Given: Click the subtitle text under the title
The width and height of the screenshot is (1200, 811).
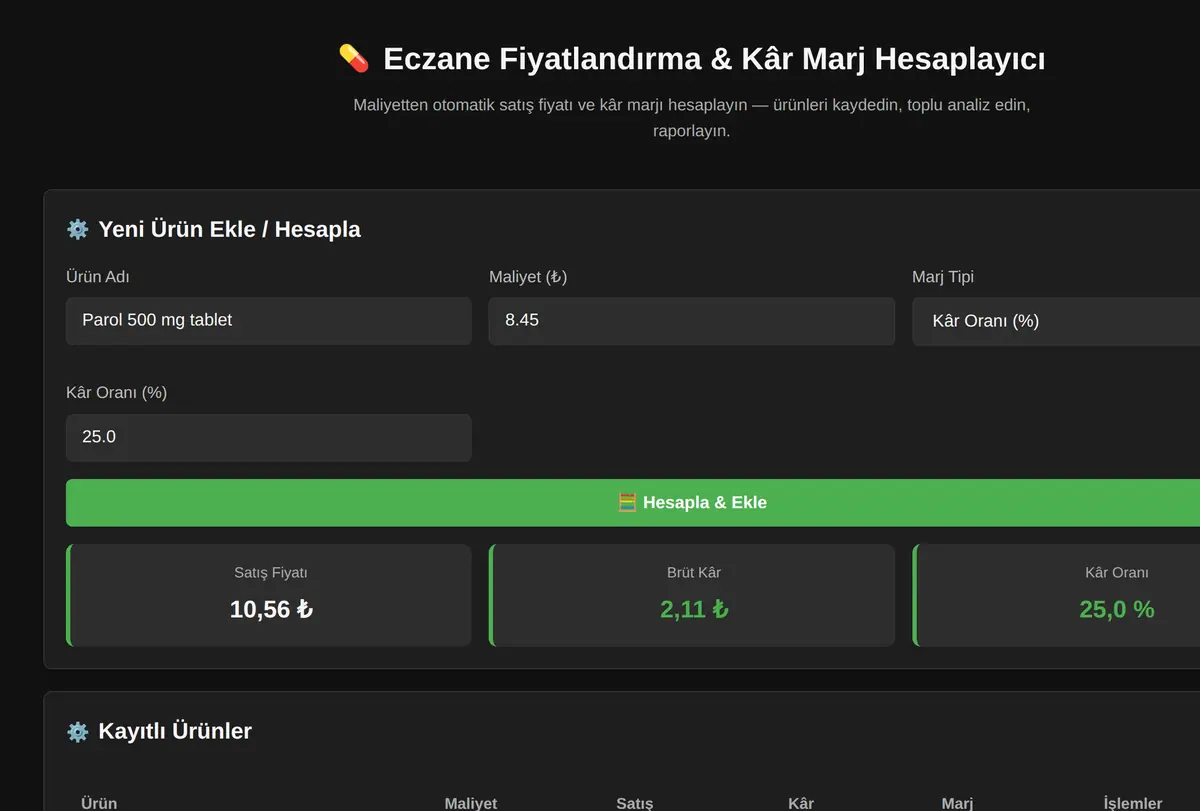Looking at the screenshot, I should point(692,117).
